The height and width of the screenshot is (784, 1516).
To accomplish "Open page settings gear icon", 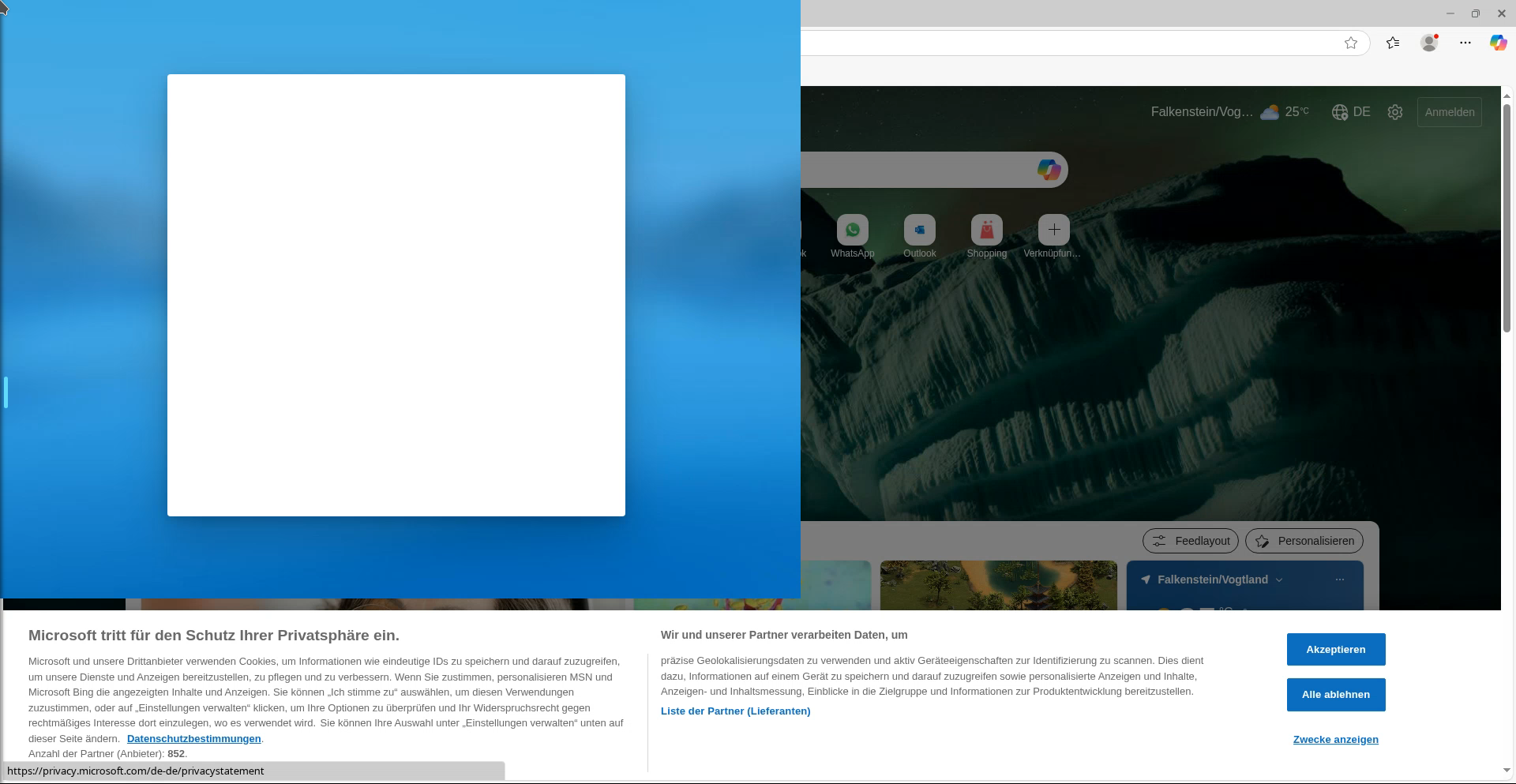I will (1395, 112).
